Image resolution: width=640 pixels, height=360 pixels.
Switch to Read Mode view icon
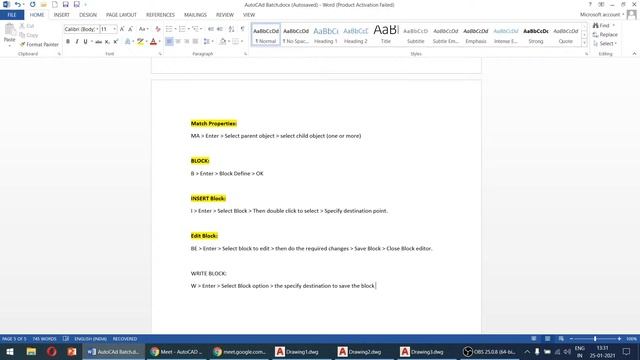click(x=534, y=339)
